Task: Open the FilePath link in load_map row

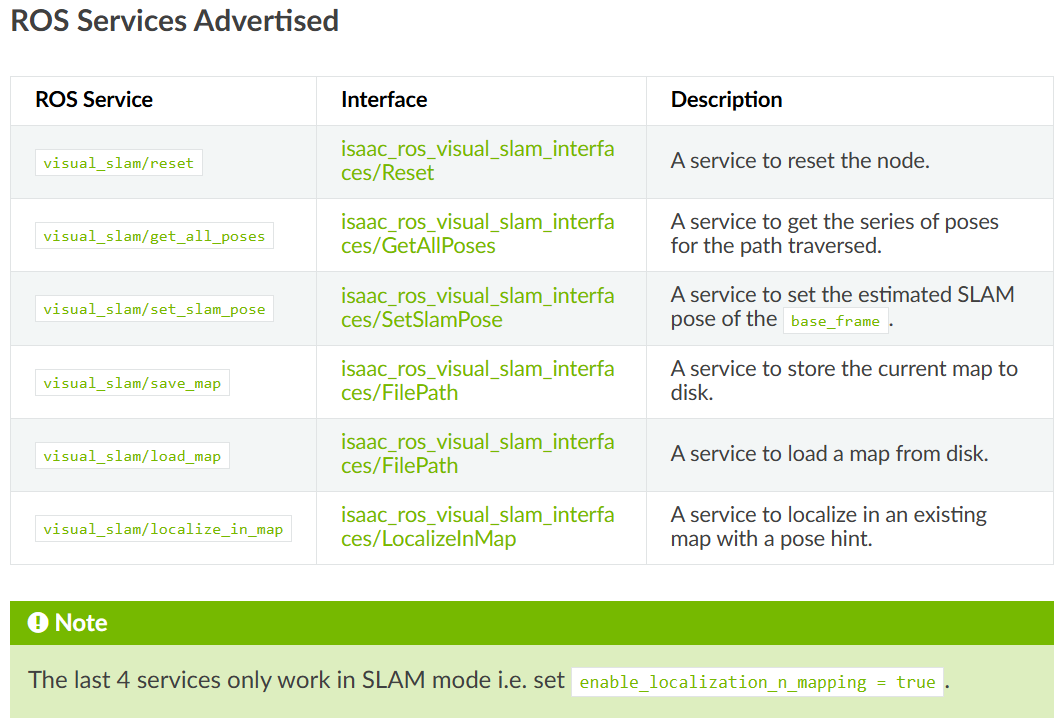Action: (x=477, y=453)
